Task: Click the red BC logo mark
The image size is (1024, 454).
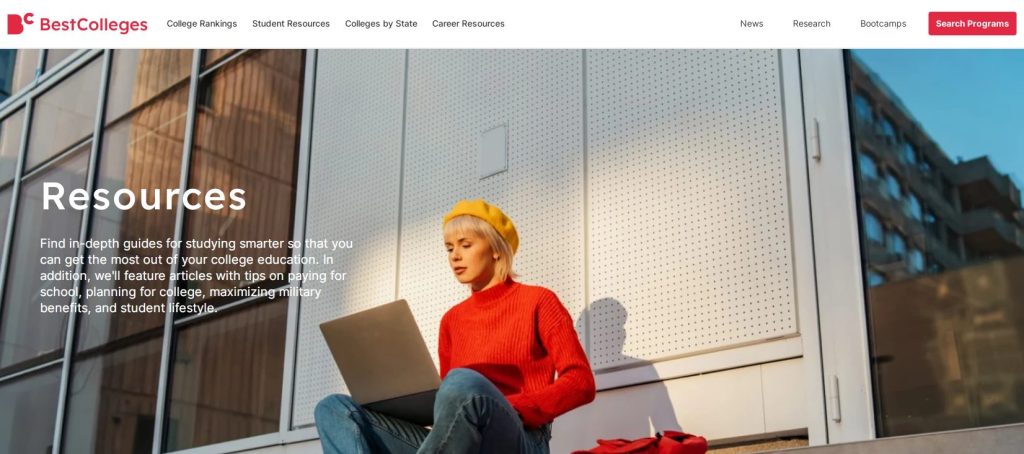Action: [x=20, y=24]
